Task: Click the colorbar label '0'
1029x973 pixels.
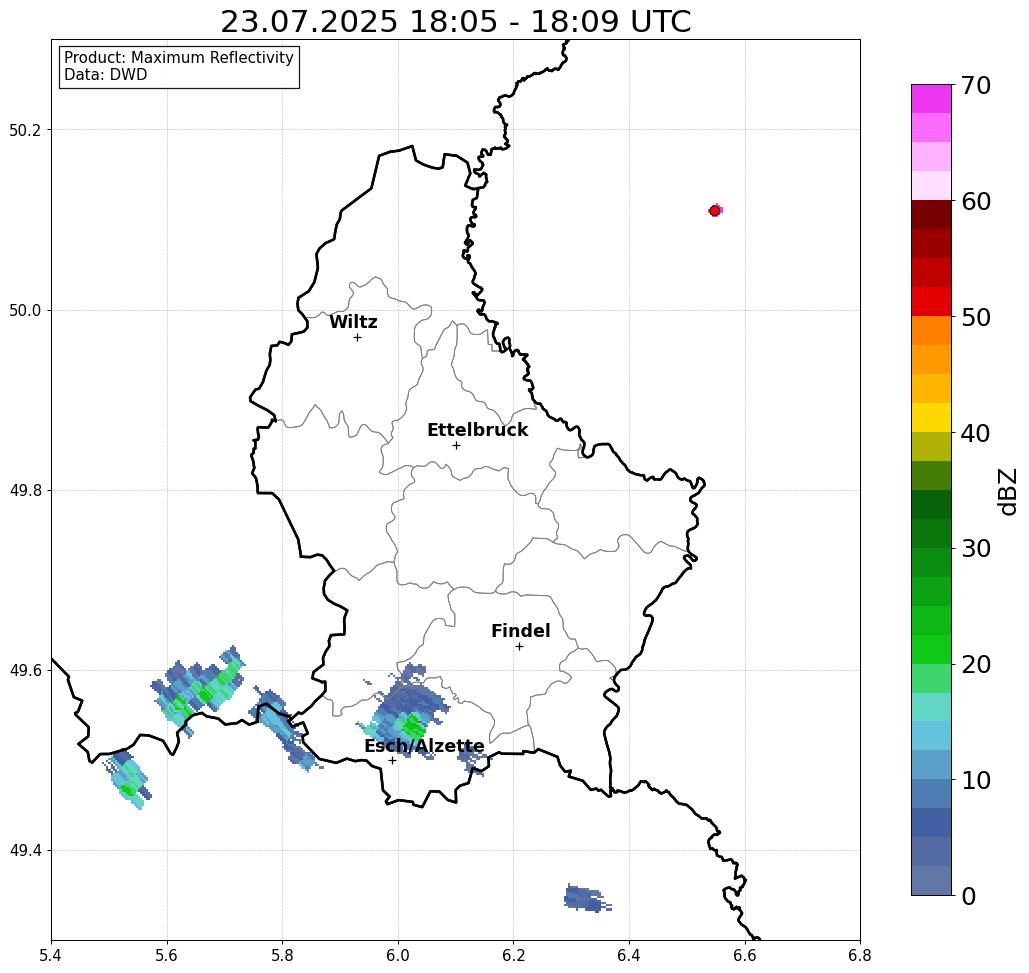Action: click(969, 896)
